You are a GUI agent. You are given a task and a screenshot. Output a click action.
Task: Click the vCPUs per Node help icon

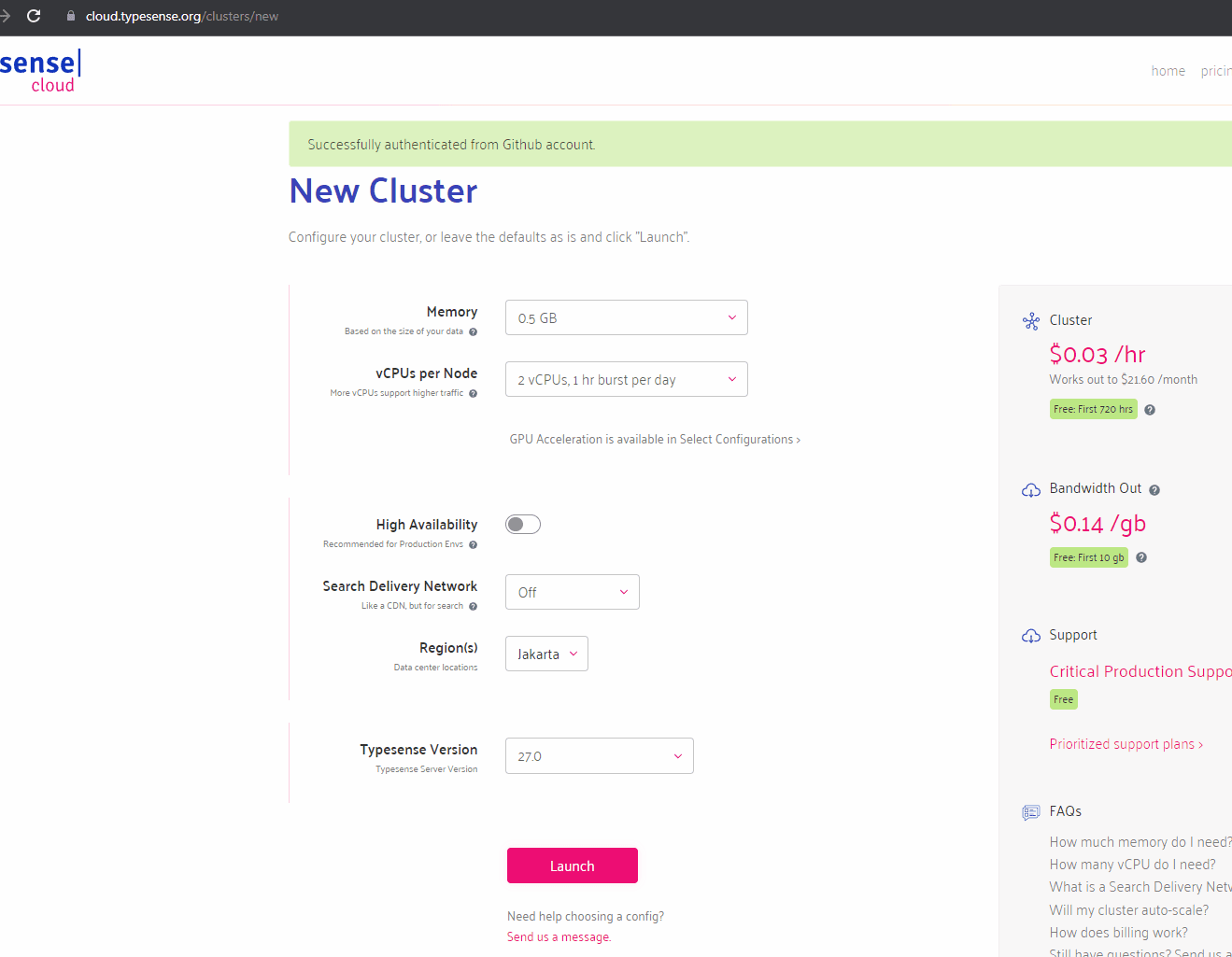click(x=473, y=393)
